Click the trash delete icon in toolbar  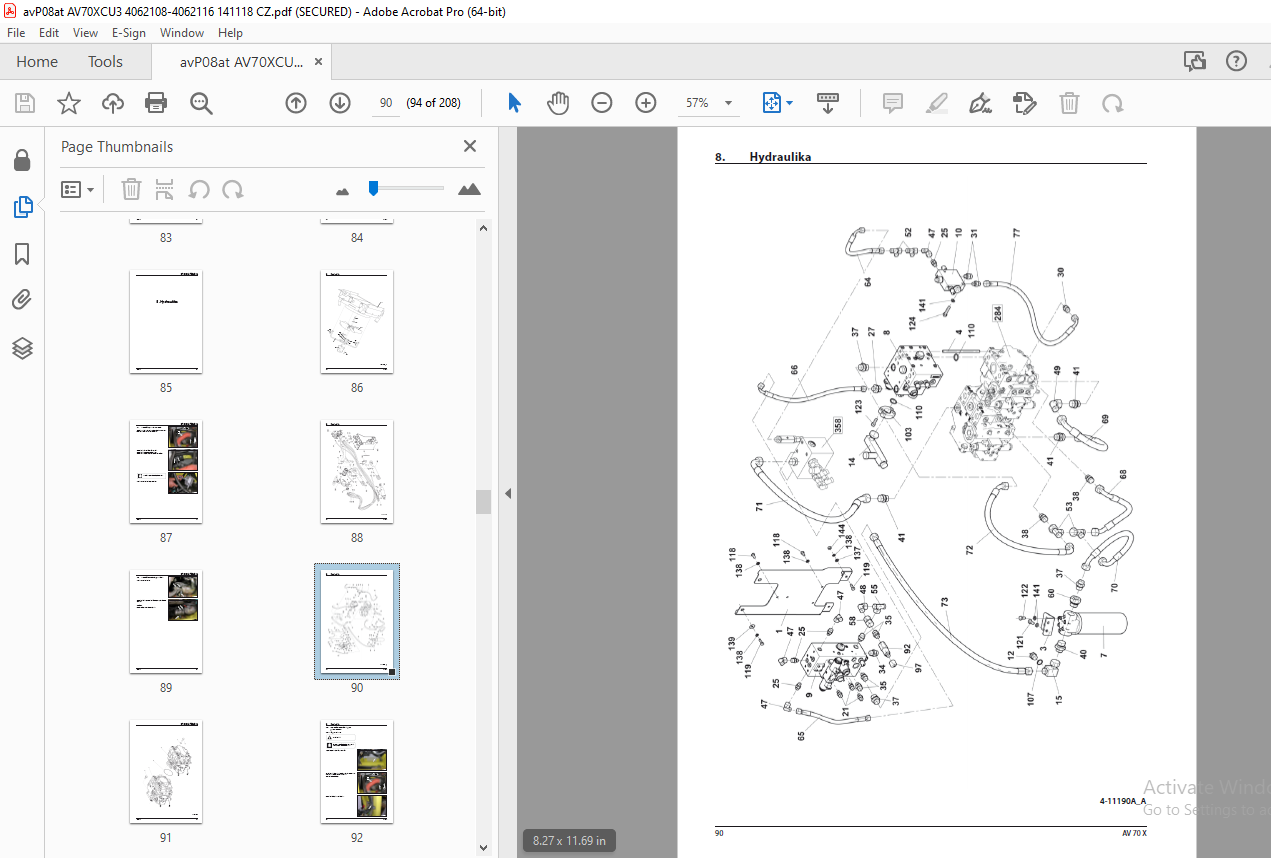click(1069, 103)
